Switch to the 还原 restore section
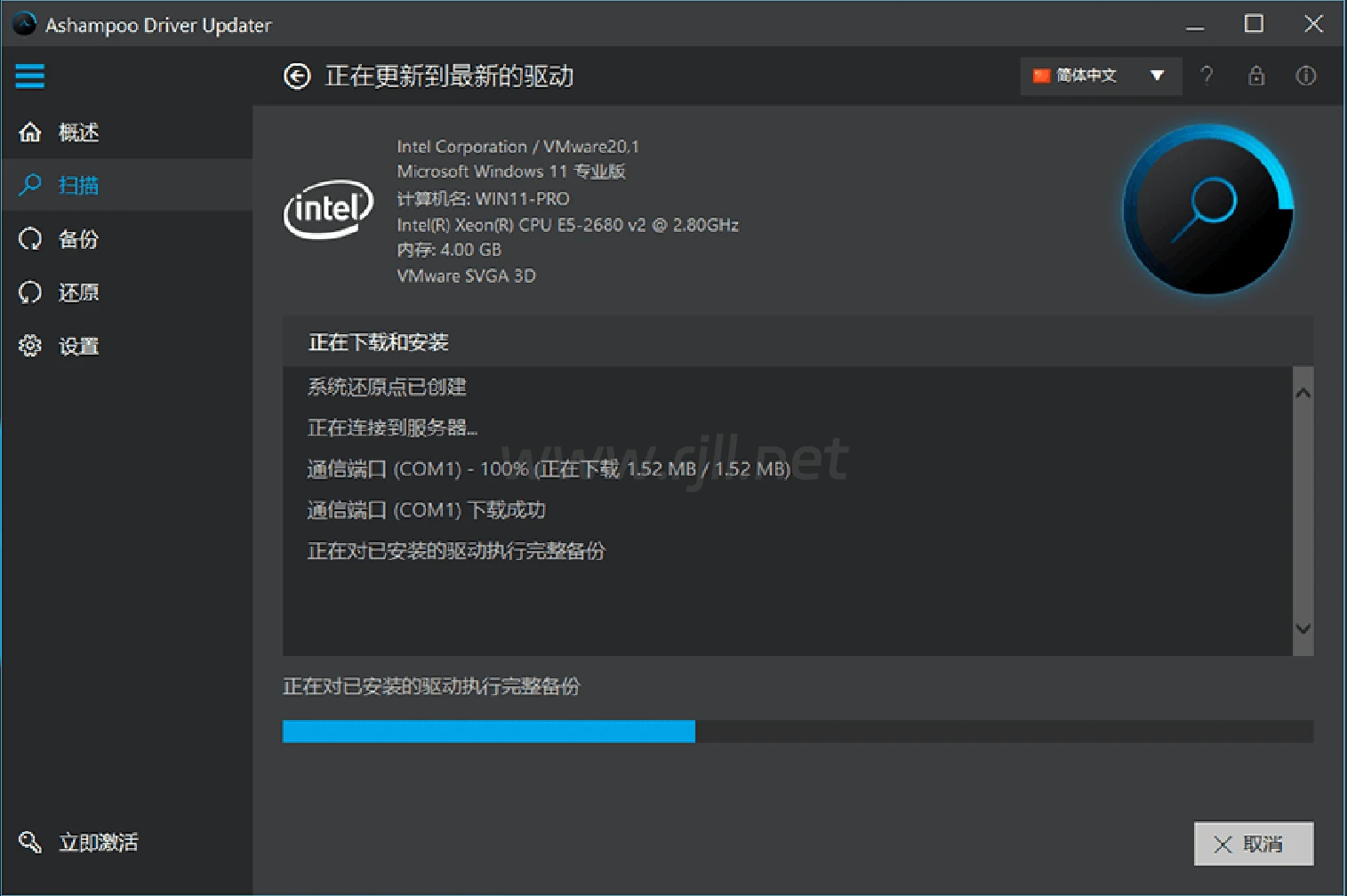Screen dimensions: 1347x896 click(78, 292)
